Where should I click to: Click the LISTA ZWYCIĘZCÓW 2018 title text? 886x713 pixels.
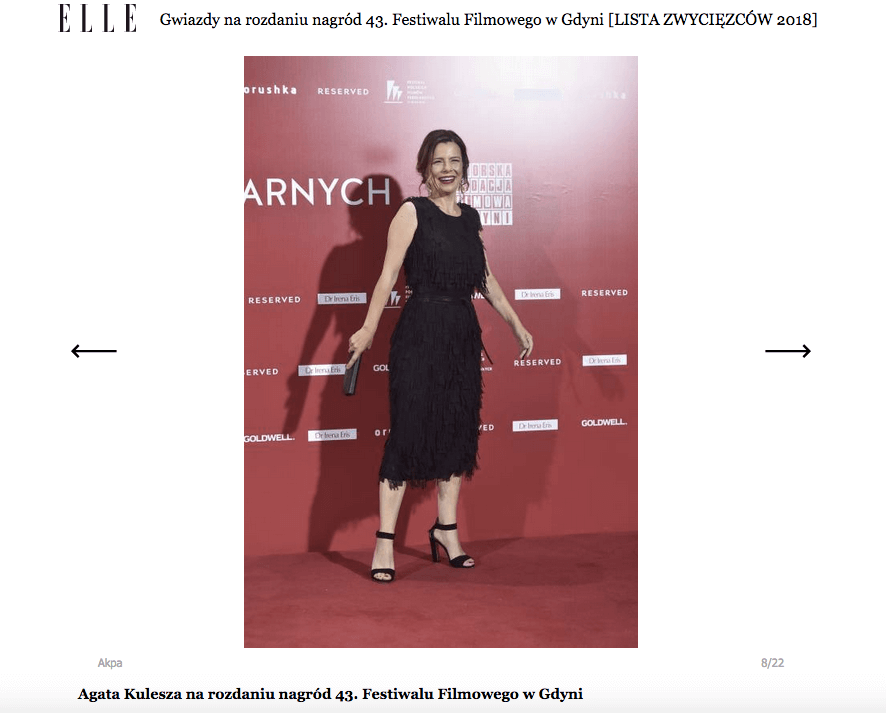[713, 19]
